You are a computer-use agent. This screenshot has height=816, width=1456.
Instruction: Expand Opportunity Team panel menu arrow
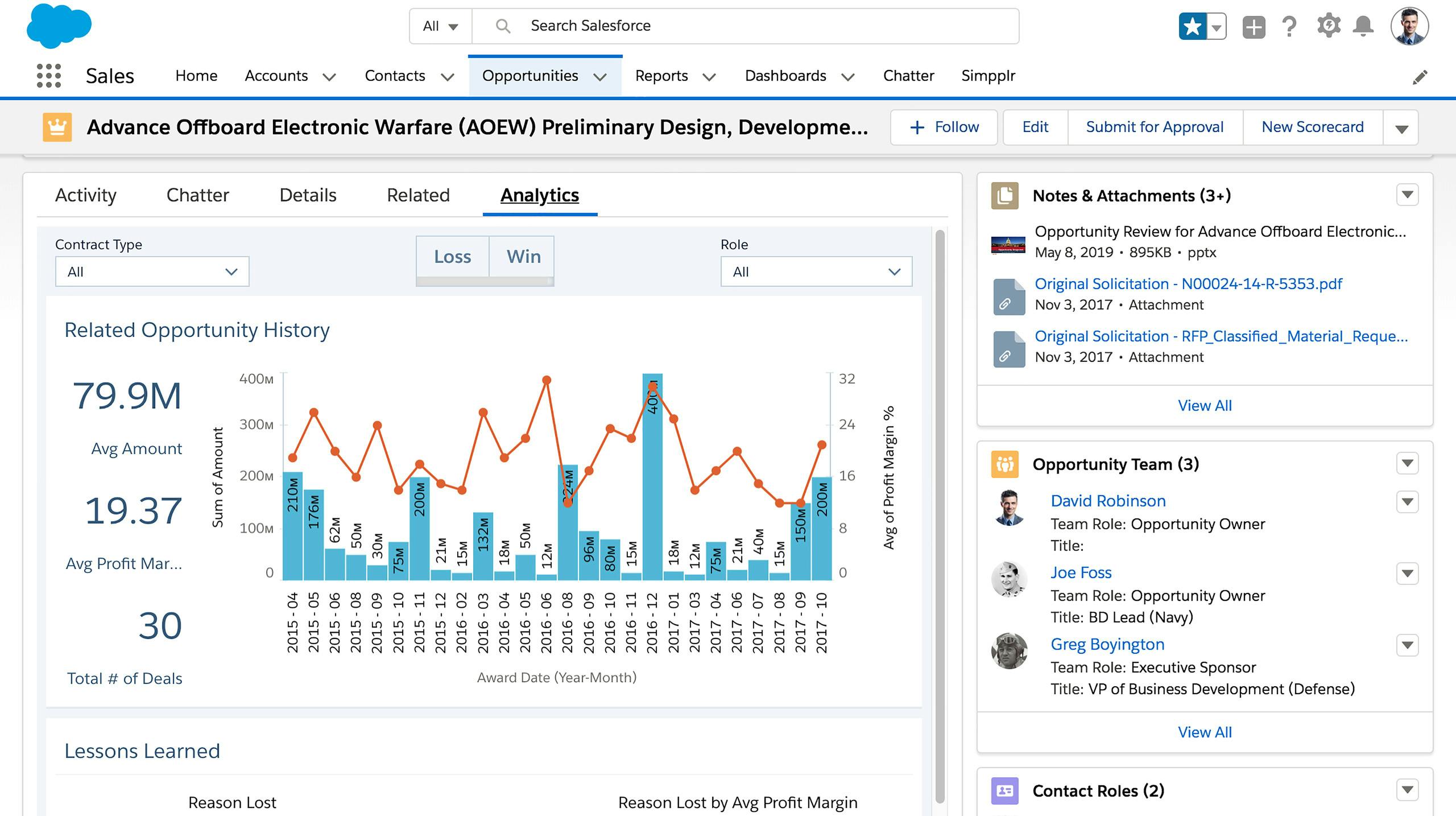tap(1407, 463)
